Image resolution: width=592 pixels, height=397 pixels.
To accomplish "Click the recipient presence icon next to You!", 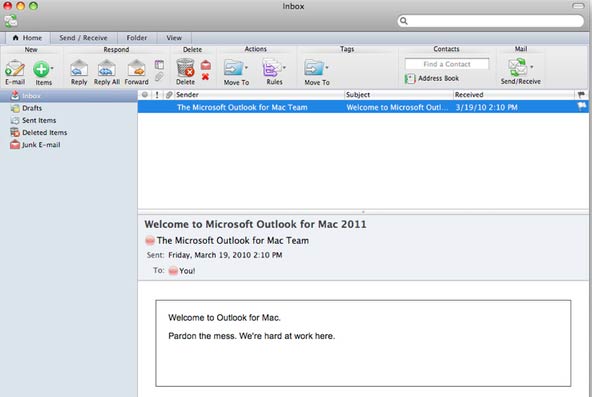I will pos(173,271).
